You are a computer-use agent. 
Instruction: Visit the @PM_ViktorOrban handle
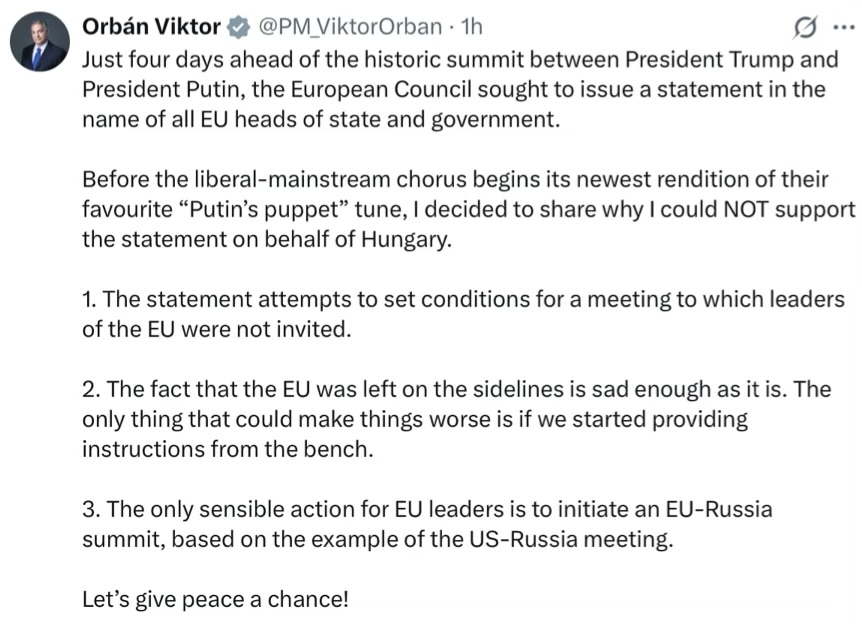tap(350, 27)
